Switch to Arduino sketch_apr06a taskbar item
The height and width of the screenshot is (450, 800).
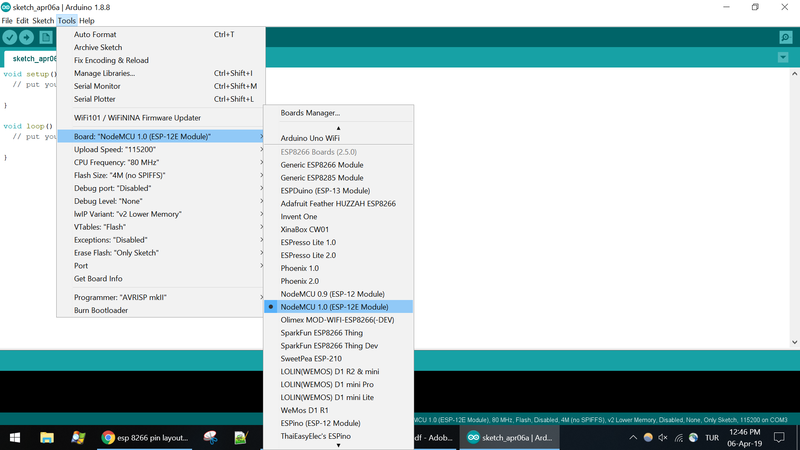tap(510, 437)
